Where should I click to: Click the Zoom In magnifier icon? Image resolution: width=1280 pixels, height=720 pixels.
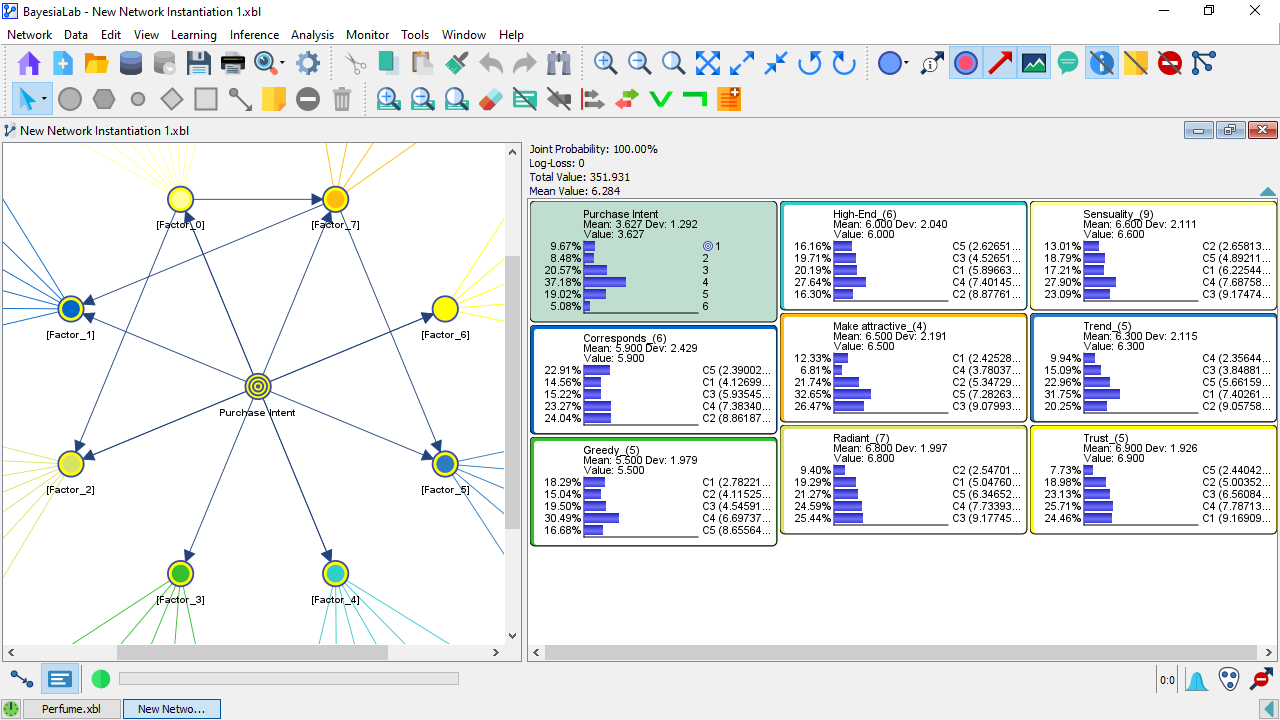coord(605,62)
